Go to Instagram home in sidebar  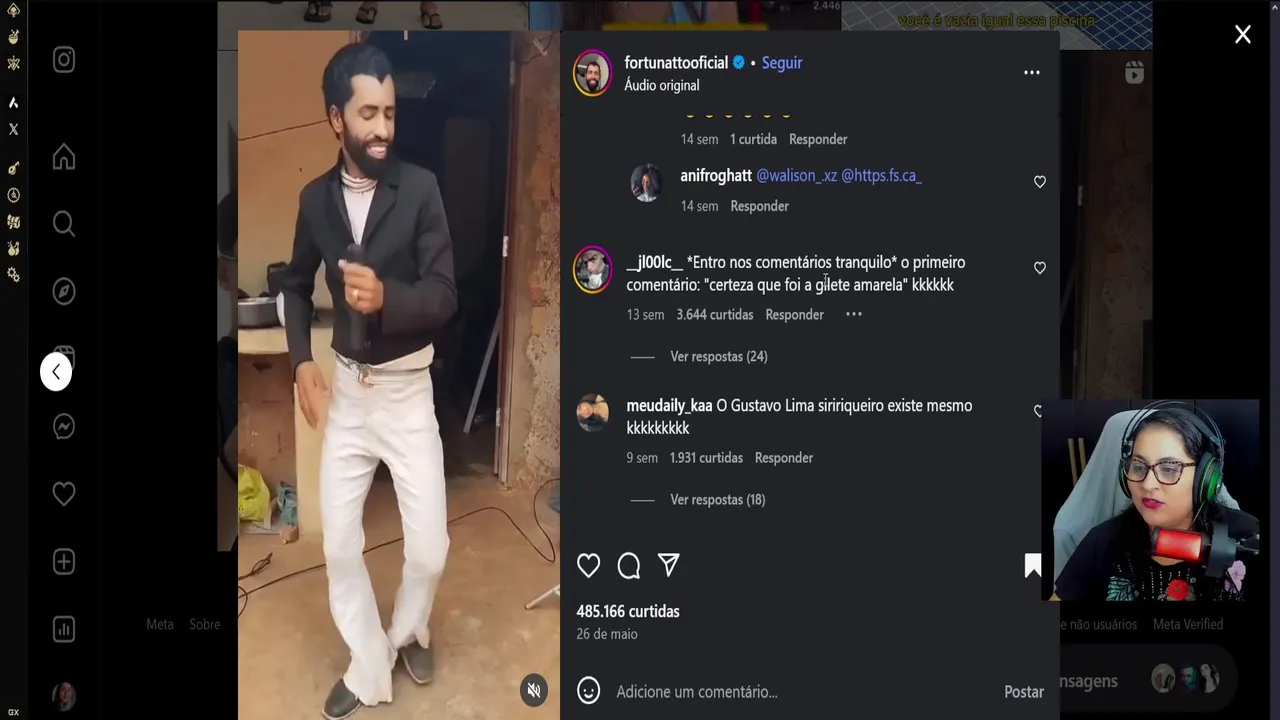pyautogui.click(x=64, y=157)
